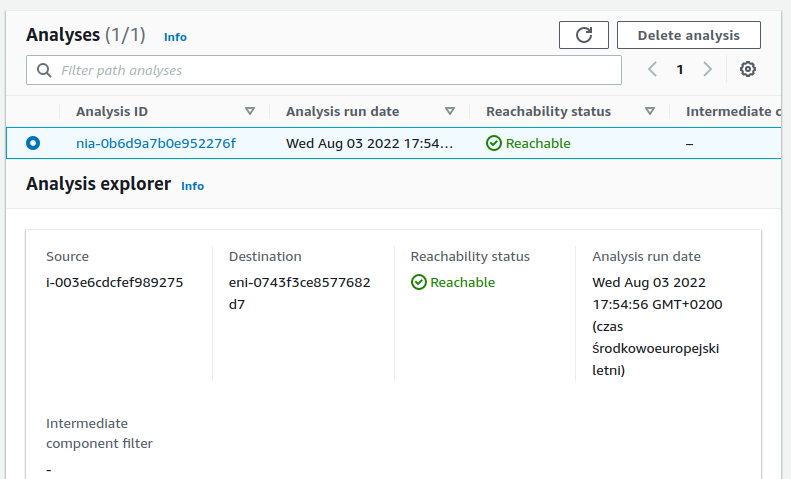Open Info link beside Analysis explorer

(192, 186)
